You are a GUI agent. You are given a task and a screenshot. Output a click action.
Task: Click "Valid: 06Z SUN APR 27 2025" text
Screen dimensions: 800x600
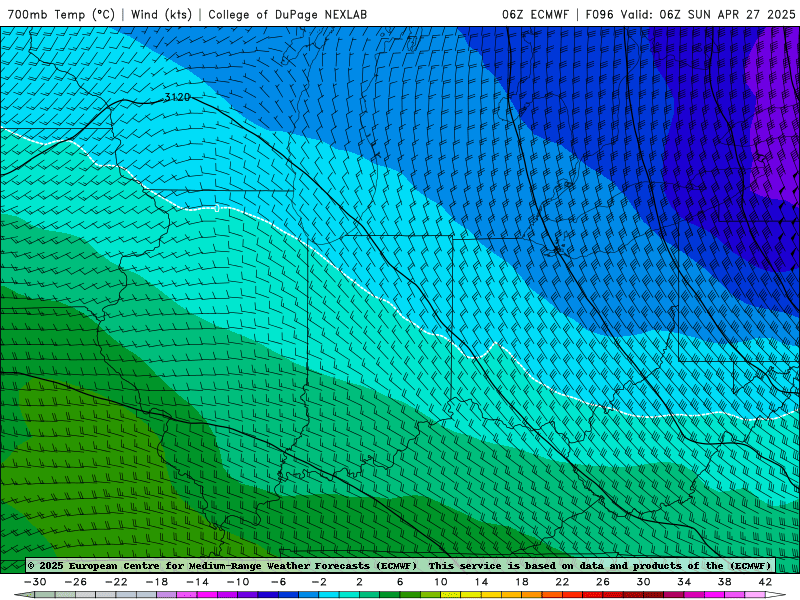click(x=708, y=14)
